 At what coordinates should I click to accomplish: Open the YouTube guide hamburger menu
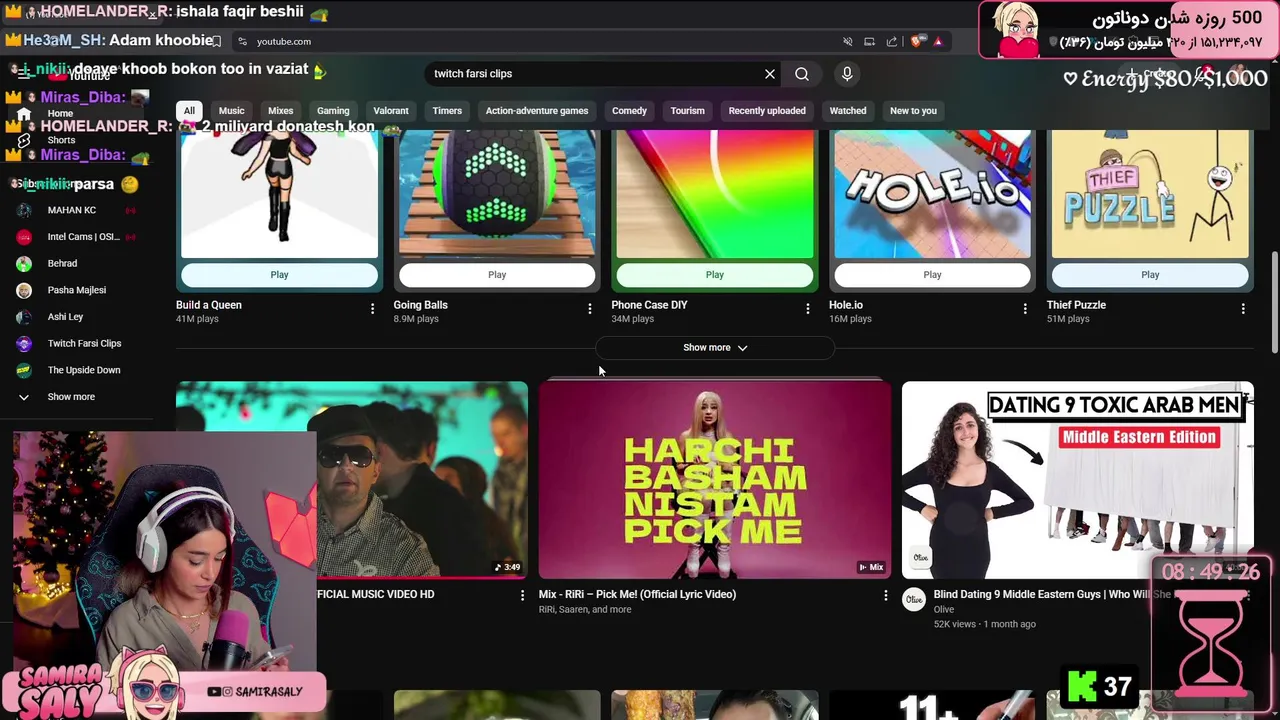[x=24, y=73]
